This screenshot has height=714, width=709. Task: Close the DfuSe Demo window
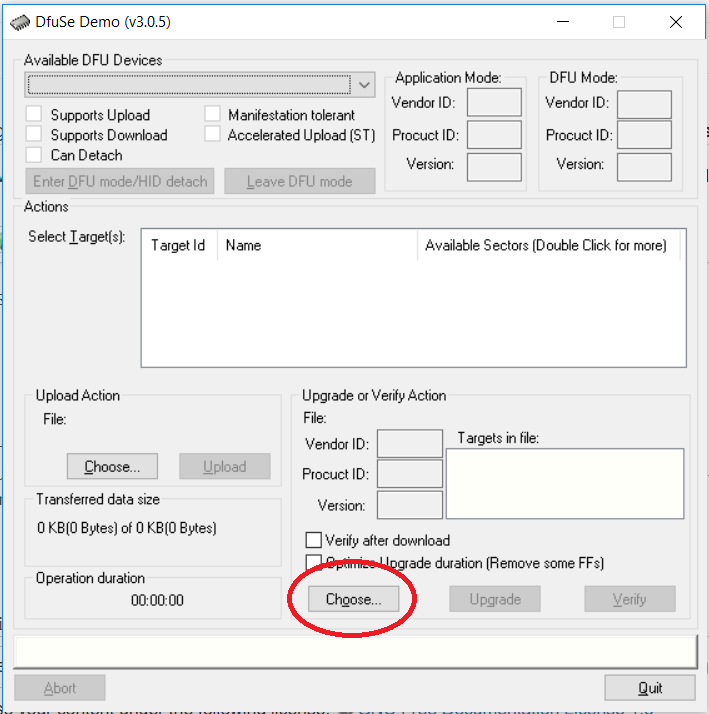(x=676, y=21)
